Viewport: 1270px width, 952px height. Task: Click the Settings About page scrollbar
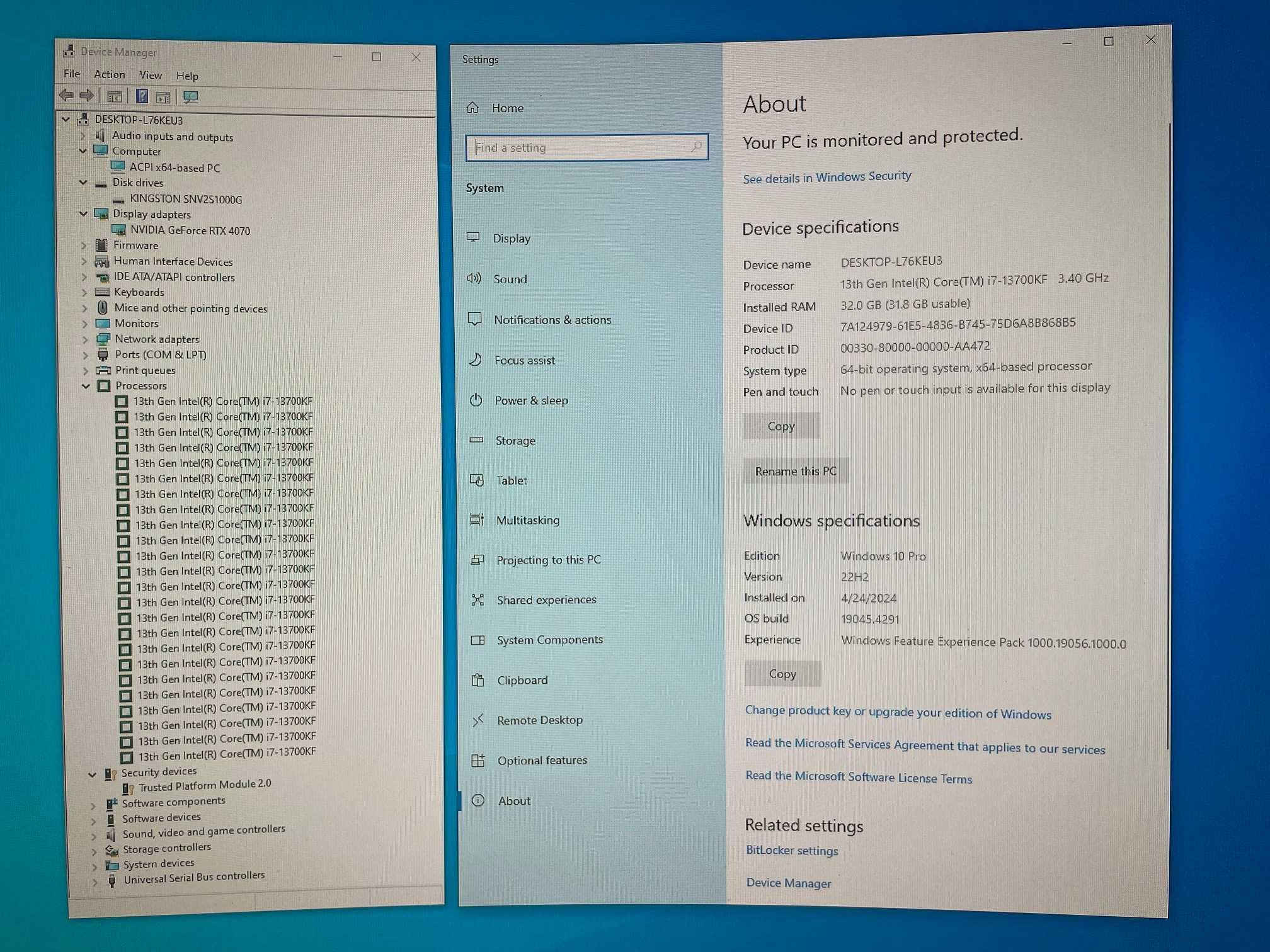(x=1169, y=434)
